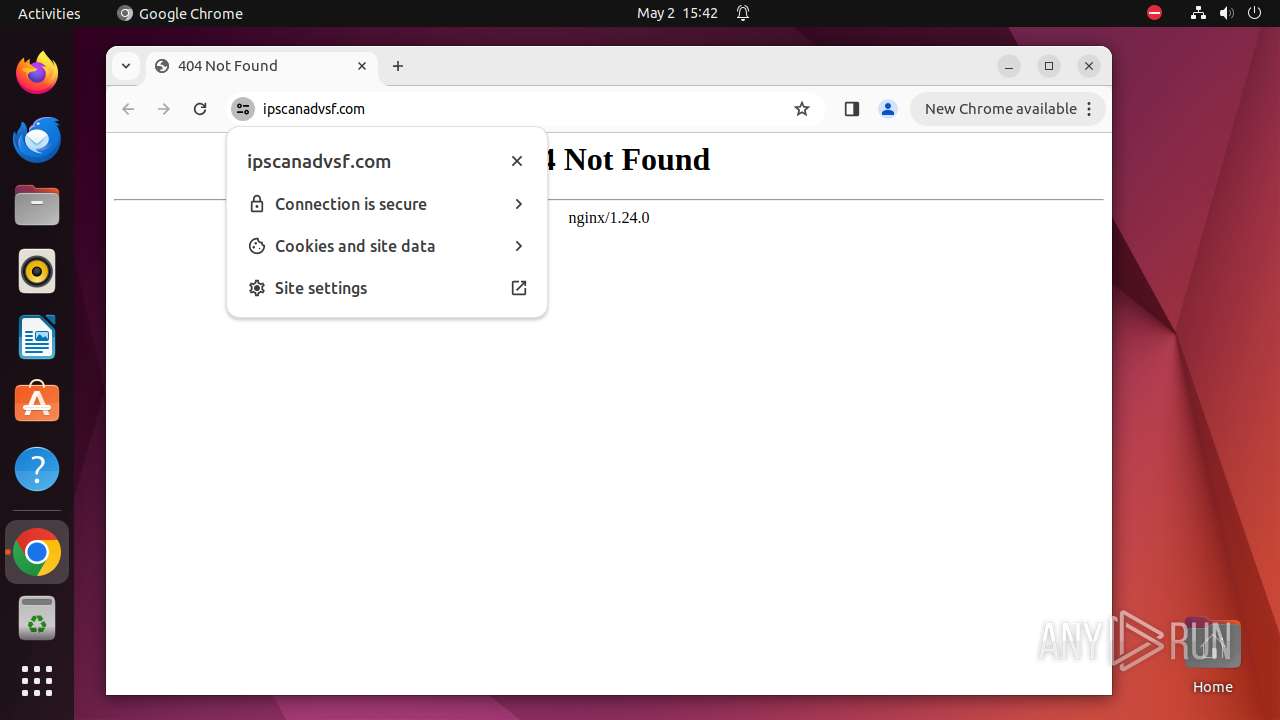Click external link icon beside Site settings
Image resolution: width=1280 pixels, height=720 pixels.
[x=519, y=288]
